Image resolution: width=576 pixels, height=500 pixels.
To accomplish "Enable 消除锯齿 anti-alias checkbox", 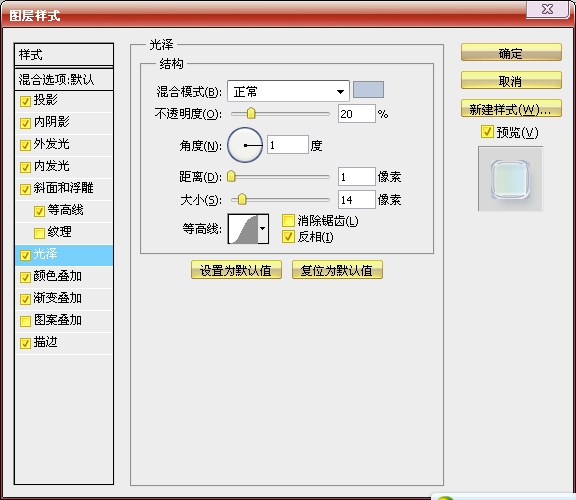I will (288, 221).
